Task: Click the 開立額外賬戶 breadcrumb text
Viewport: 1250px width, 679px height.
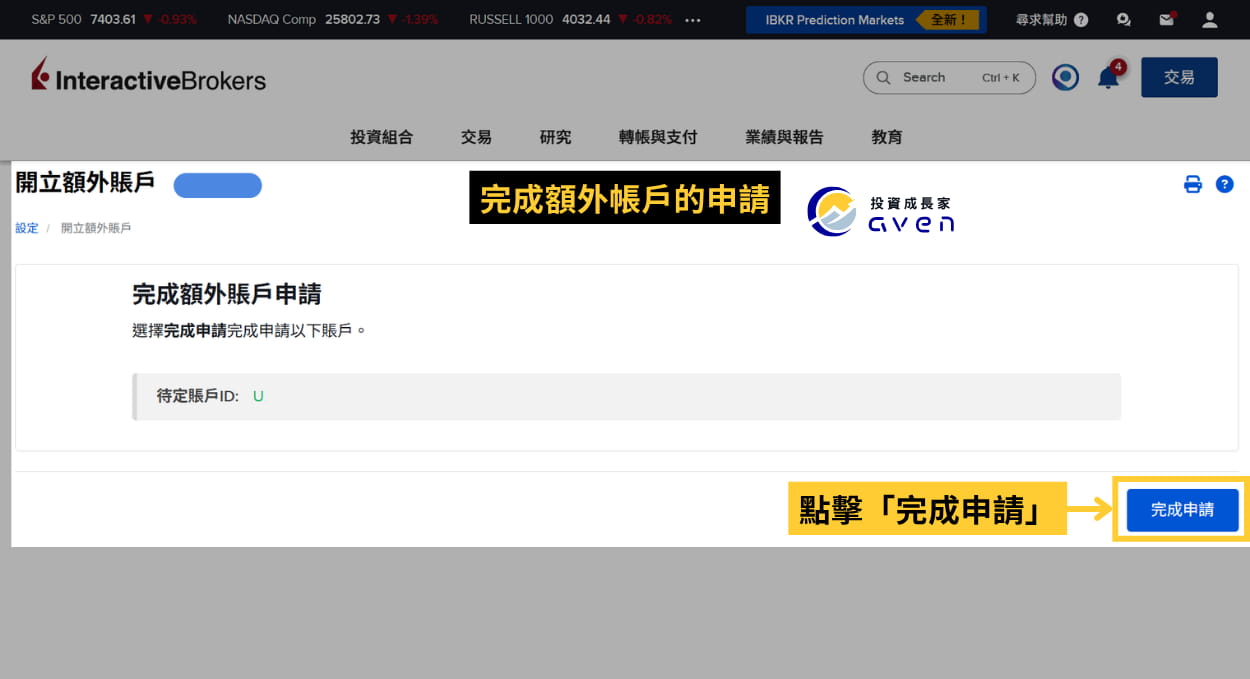Action: click(96, 228)
